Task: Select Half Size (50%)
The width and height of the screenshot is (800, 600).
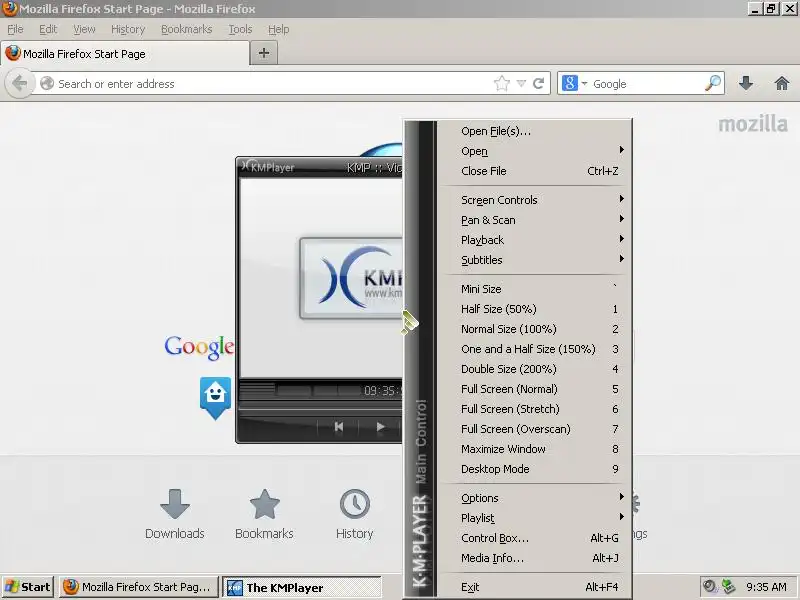Action: click(x=536, y=309)
